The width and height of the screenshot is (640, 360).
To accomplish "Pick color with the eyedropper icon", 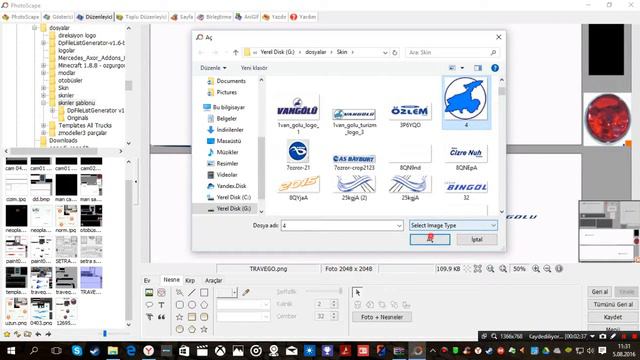I will [246, 292].
